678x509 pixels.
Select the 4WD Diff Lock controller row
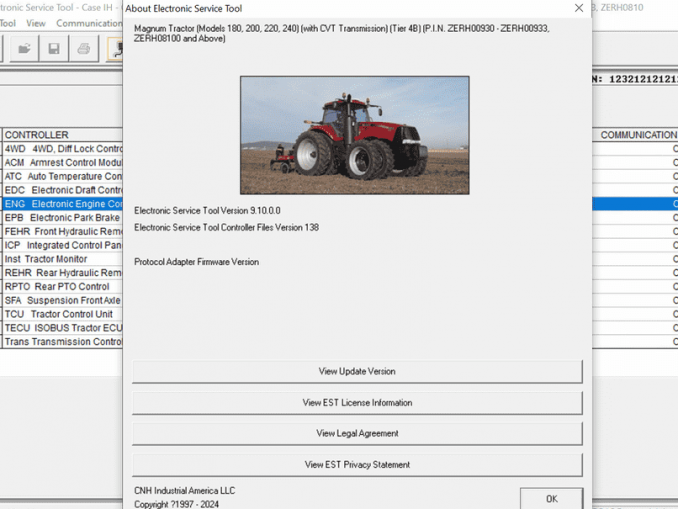[63, 149]
